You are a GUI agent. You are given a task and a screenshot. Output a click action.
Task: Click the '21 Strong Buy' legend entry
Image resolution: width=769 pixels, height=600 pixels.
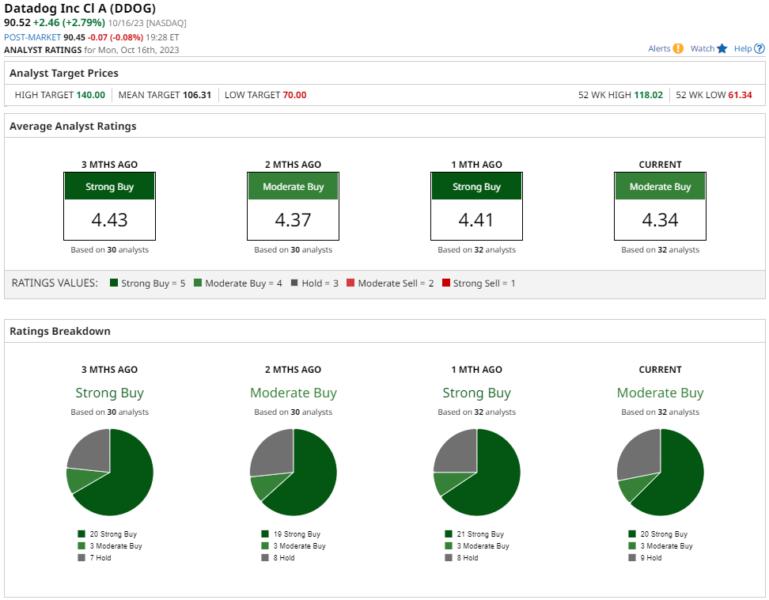474,534
